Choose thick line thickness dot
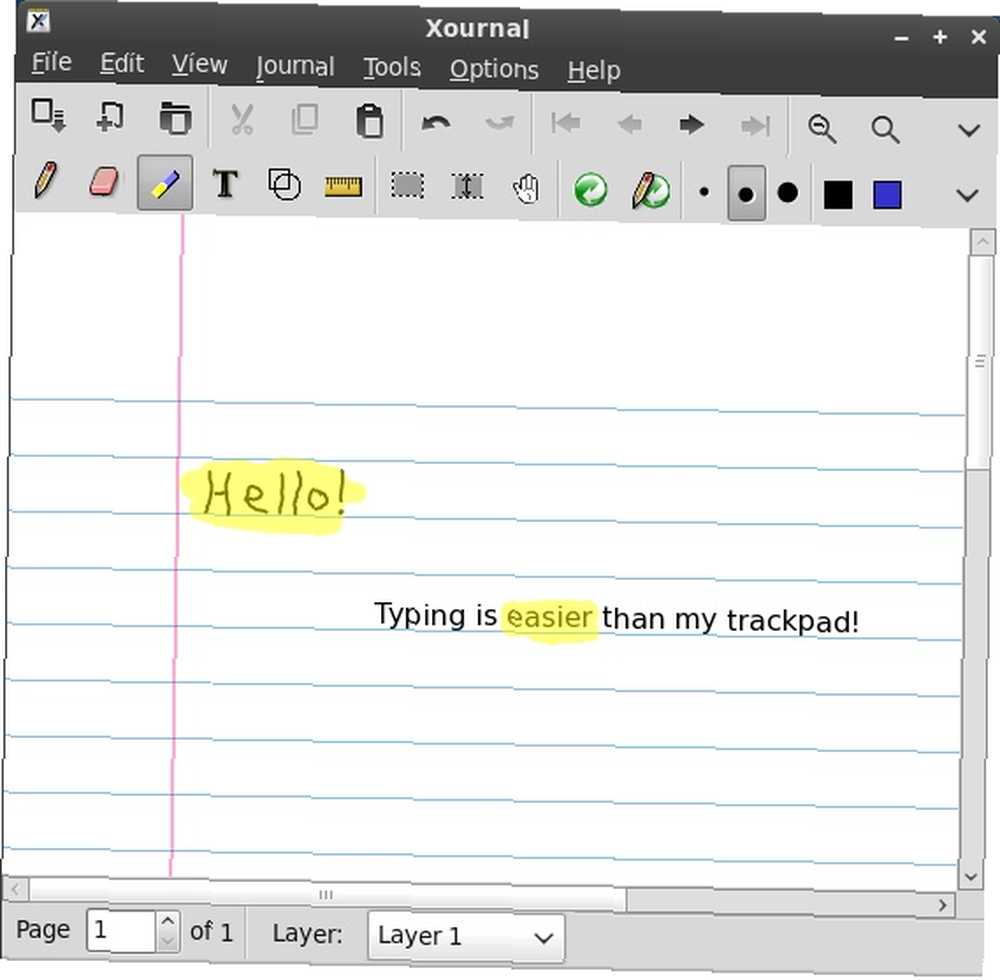Viewport: 1000px width, 980px height. [788, 193]
